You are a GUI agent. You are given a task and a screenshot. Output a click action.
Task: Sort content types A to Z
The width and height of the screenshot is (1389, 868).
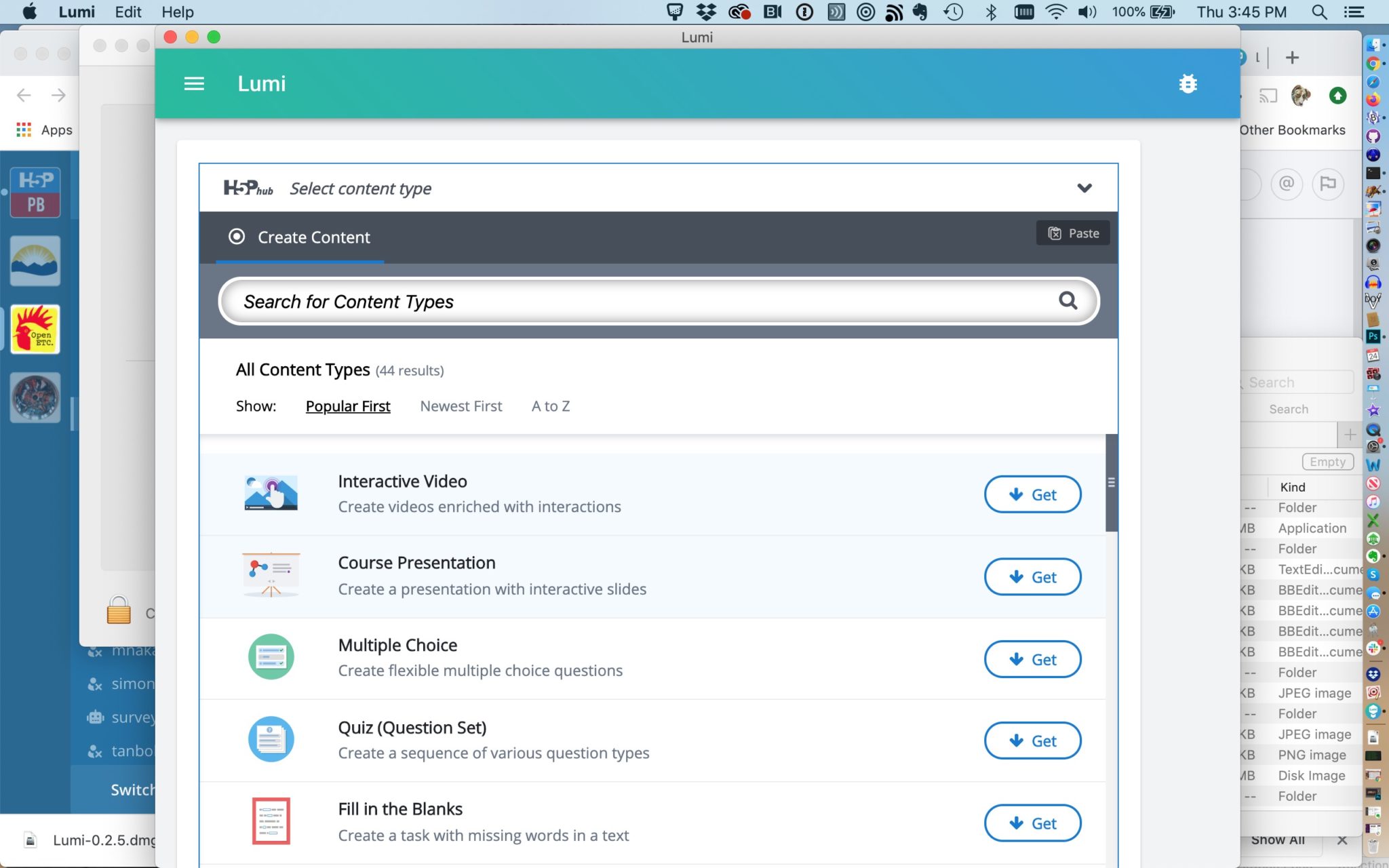pyautogui.click(x=550, y=406)
